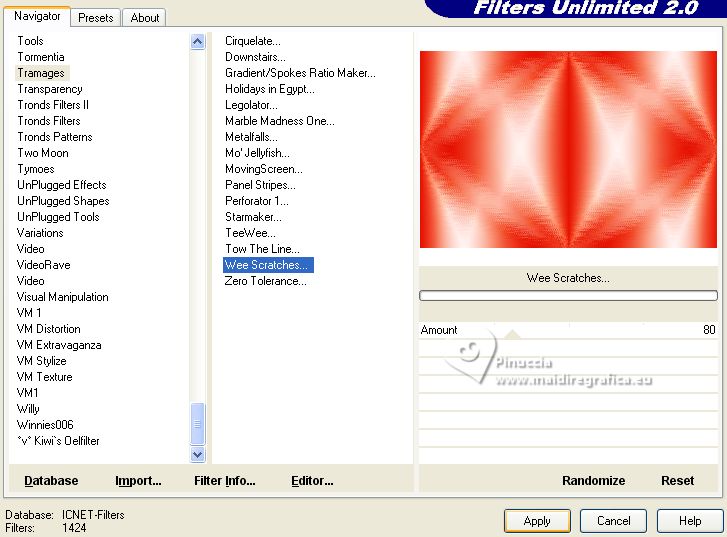Screen dimensions: 727x537
Task: Select the Tormentia category
Action: [x=41, y=57]
